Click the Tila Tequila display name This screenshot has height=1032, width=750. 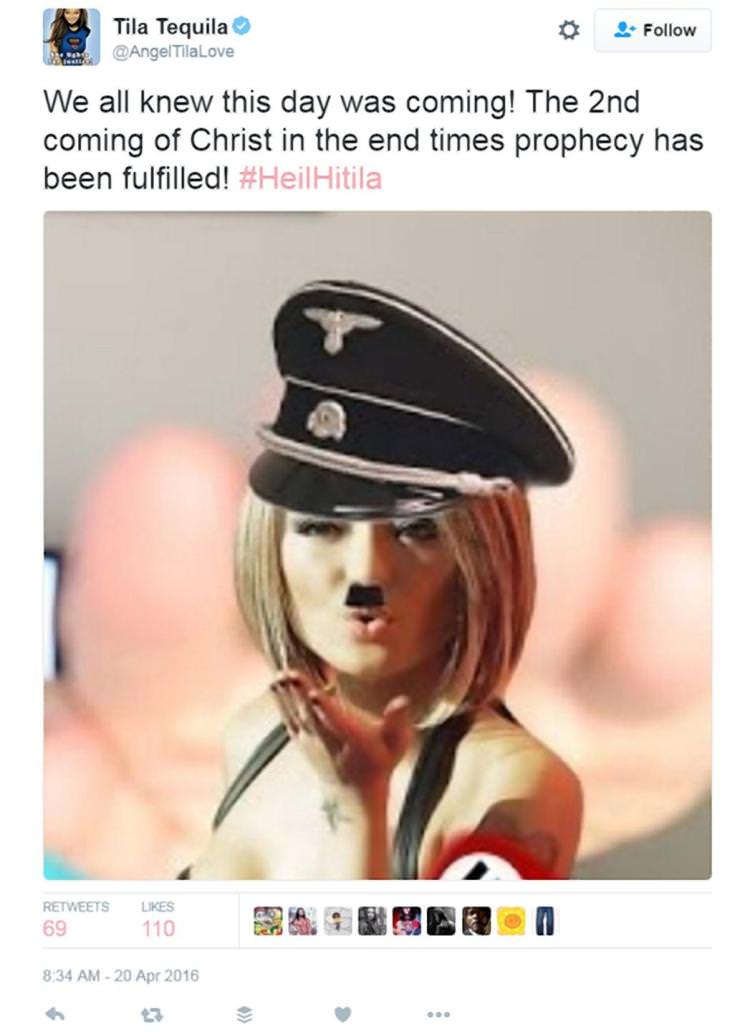[170, 26]
